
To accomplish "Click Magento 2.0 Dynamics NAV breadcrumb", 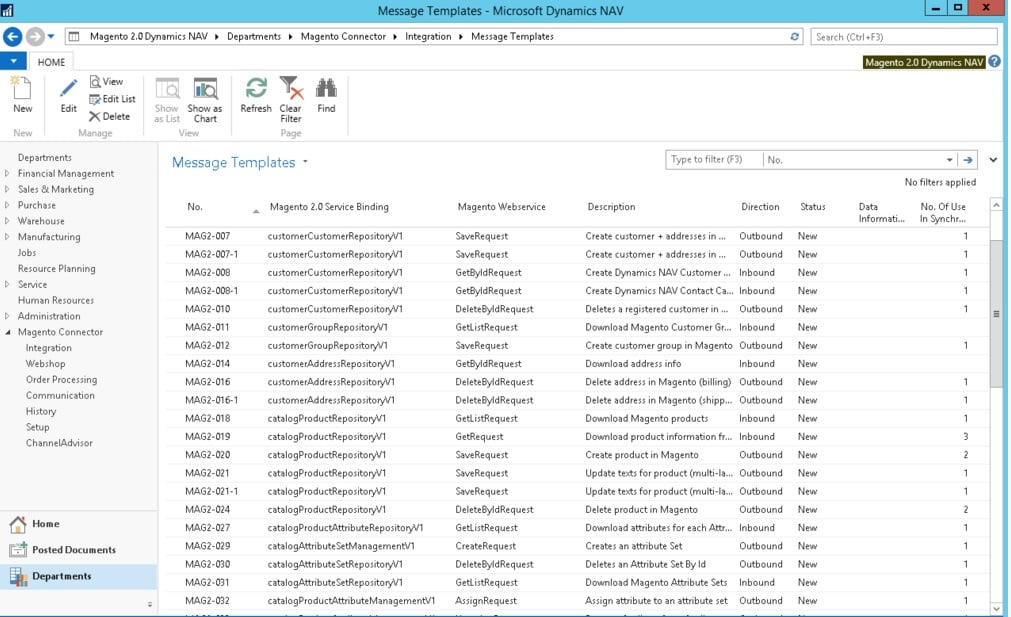I will click(149, 37).
